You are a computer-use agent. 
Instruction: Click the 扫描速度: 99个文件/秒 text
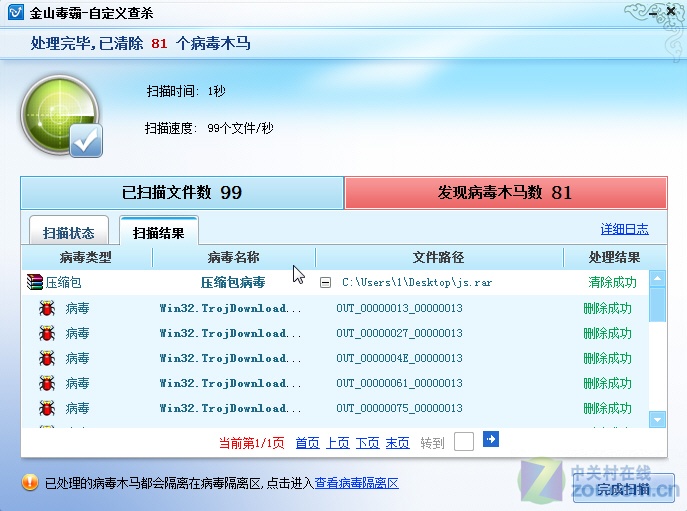click(x=209, y=128)
